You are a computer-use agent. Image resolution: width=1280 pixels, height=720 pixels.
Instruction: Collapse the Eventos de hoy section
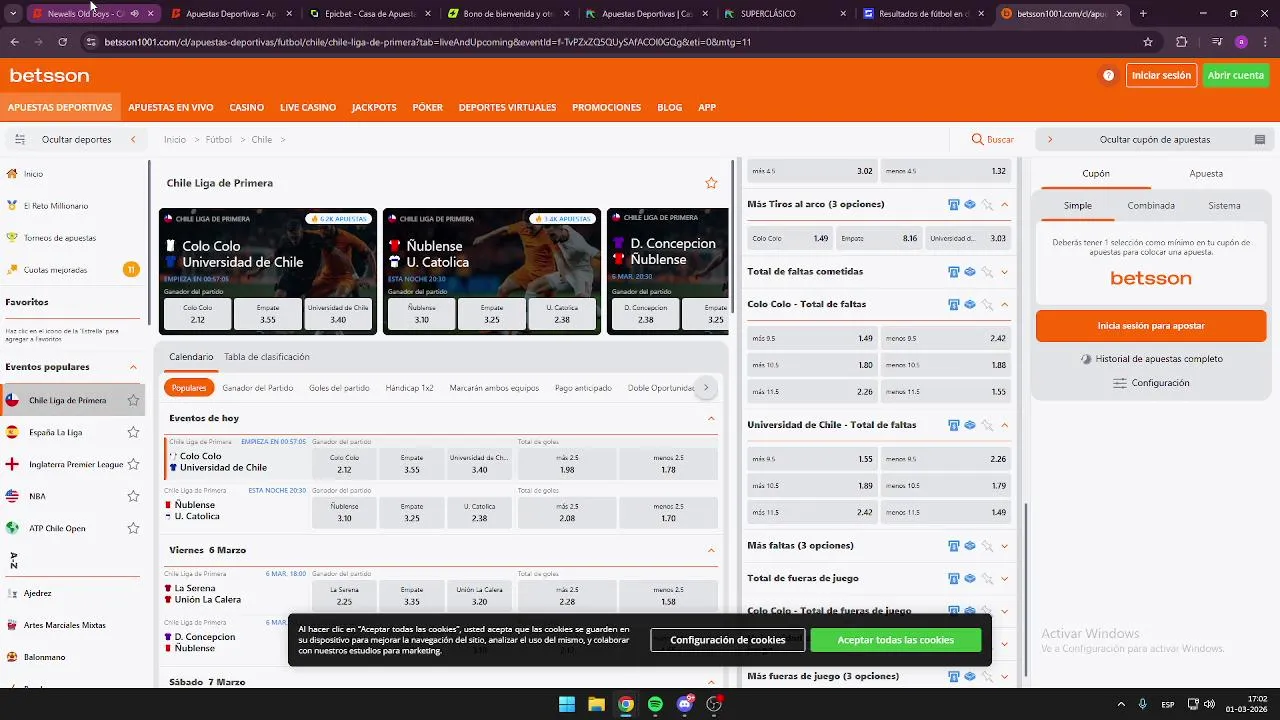tap(711, 418)
